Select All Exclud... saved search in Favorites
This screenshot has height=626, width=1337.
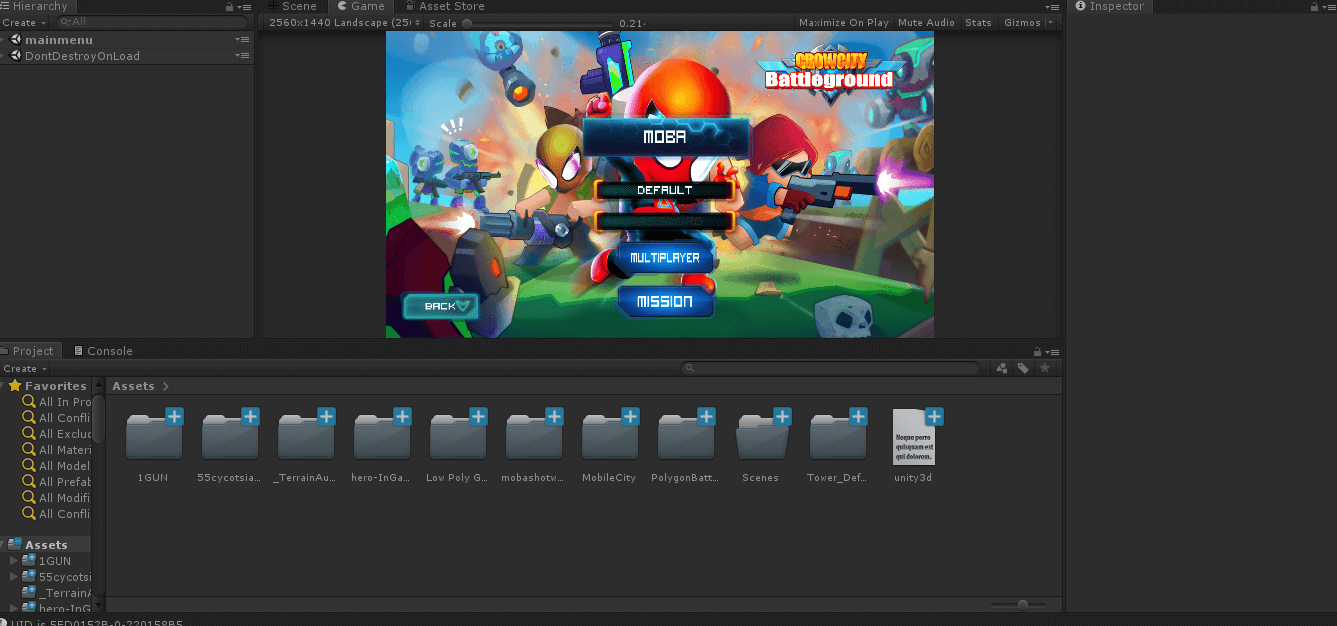click(x=56, y=434)
